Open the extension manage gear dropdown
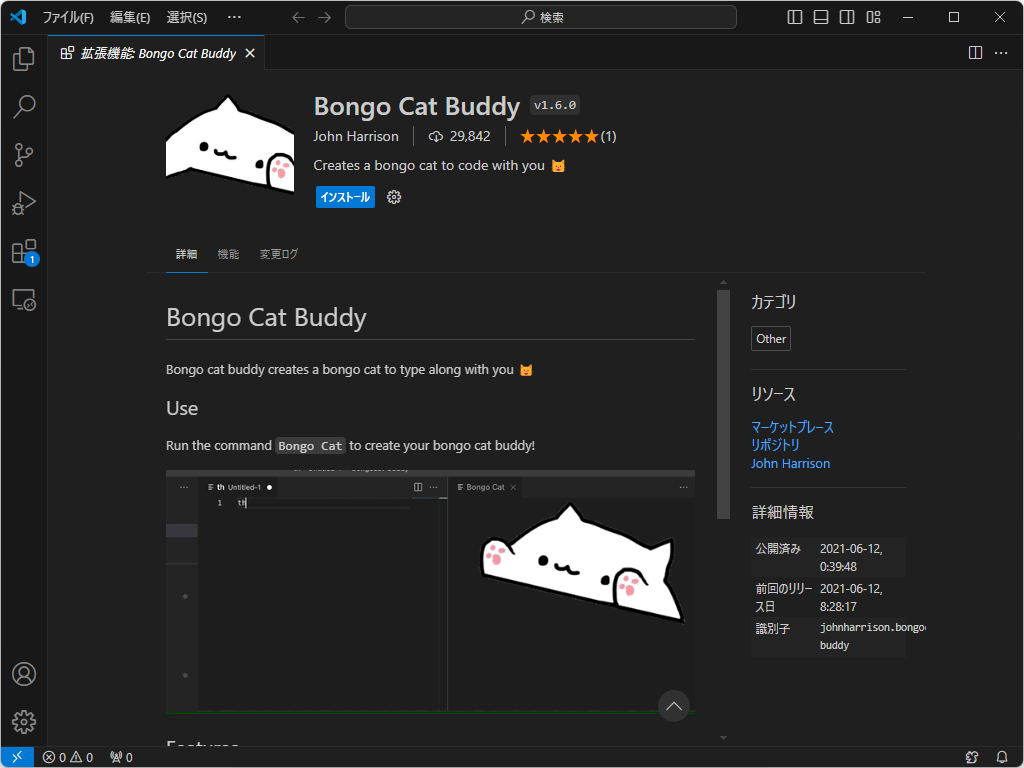This screenshot has width=1024, height=768. point(394,197)
